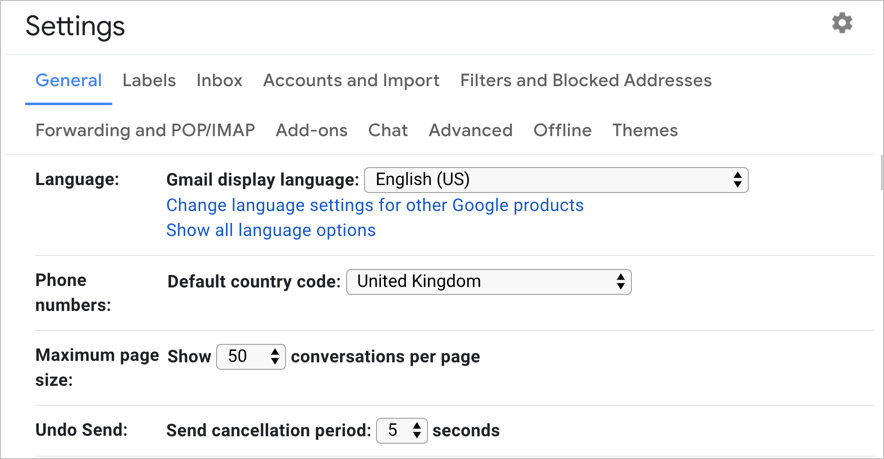Open the Chat settings tab

pyautogui.click(x=388, y=130)
